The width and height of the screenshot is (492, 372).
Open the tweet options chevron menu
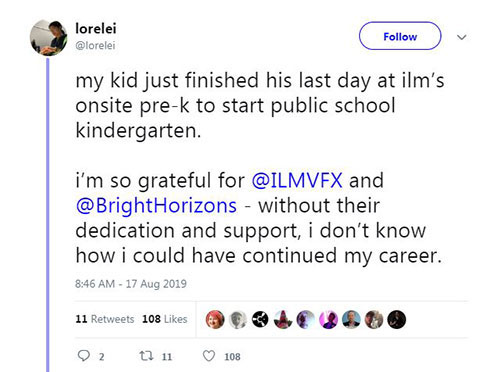[x=462, y=37]
